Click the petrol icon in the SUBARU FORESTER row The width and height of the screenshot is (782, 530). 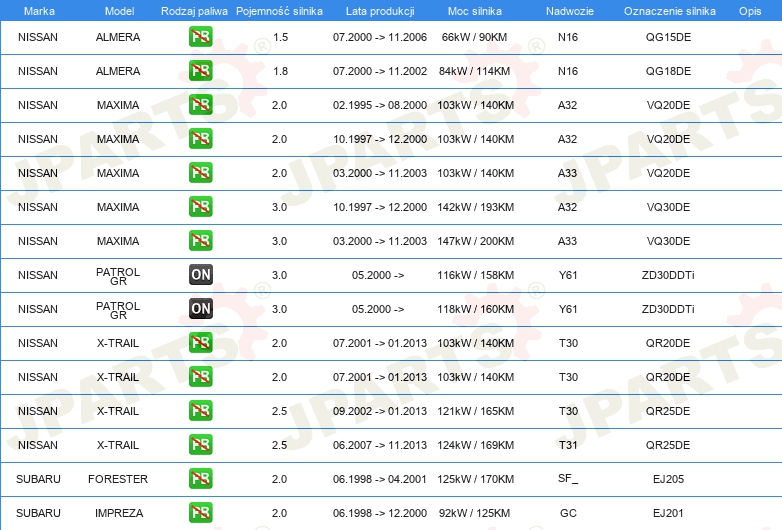[200, 479]
